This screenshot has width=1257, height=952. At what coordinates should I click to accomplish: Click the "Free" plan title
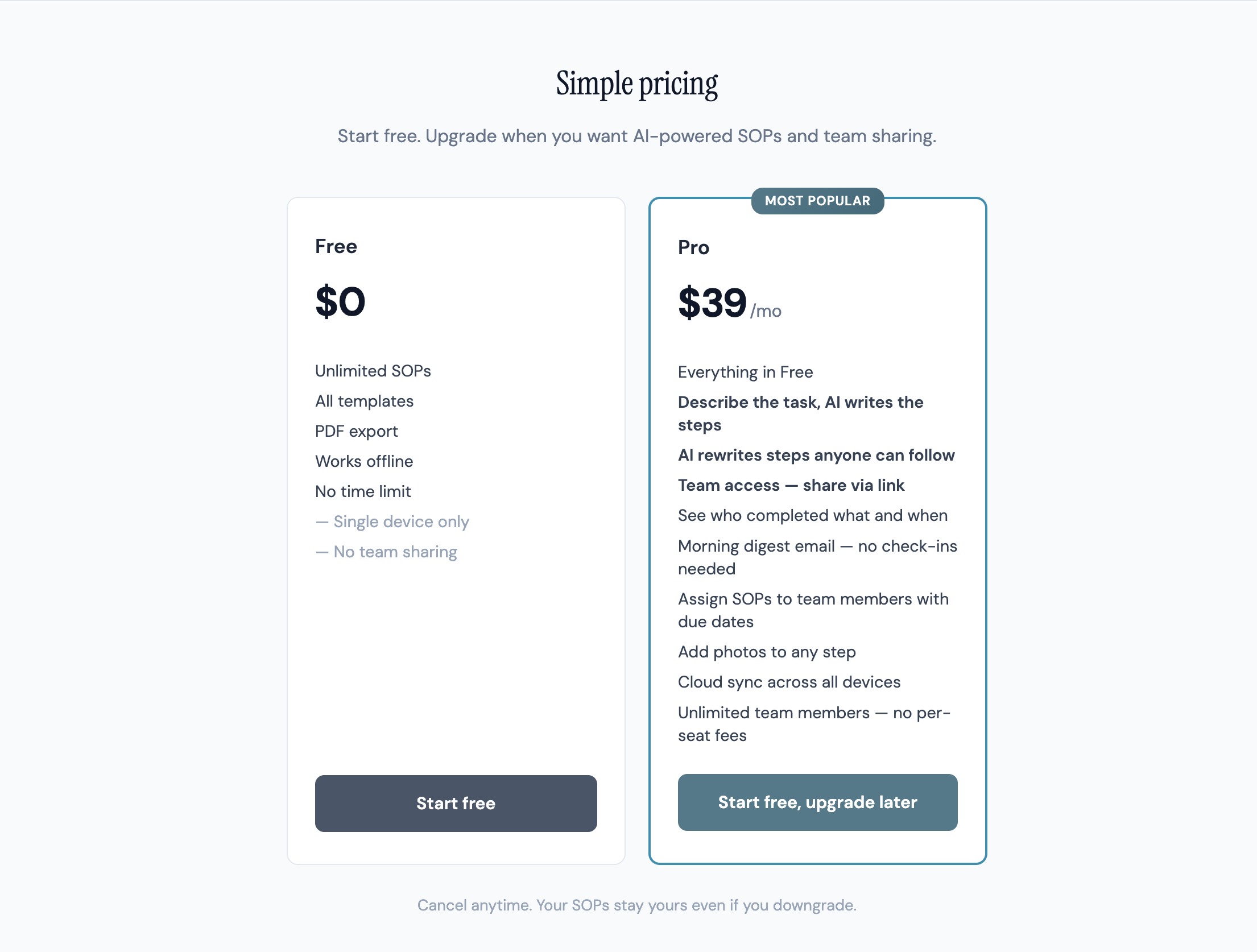tap(336, 246)
